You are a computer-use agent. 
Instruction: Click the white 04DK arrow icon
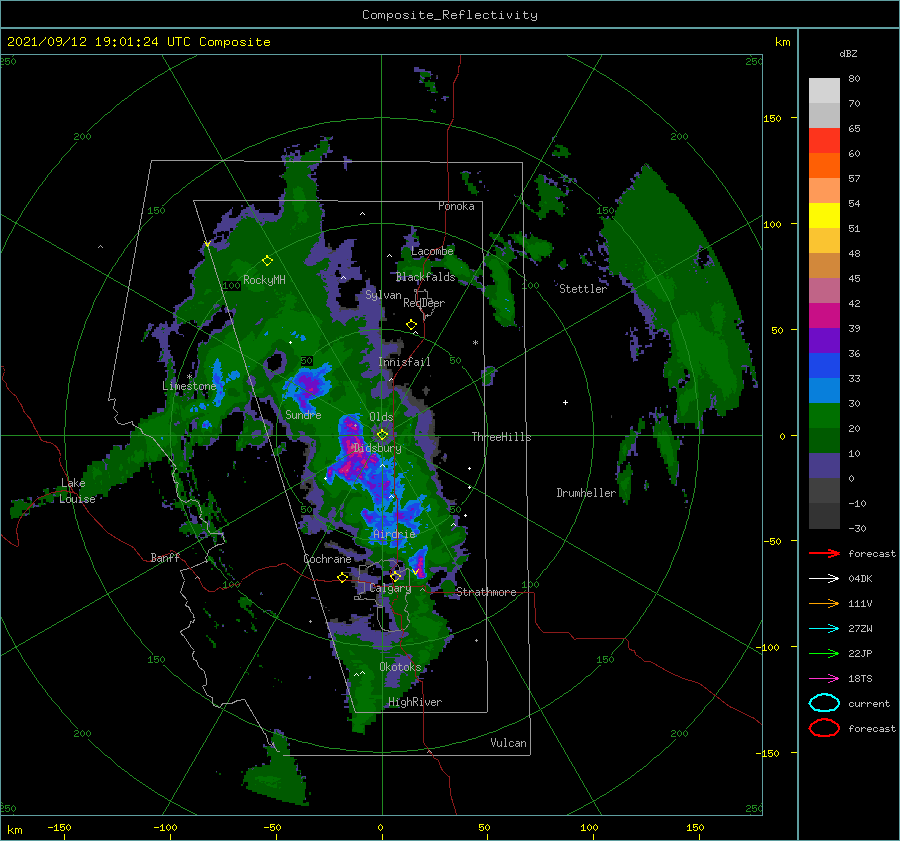click(x=824, y=579)
